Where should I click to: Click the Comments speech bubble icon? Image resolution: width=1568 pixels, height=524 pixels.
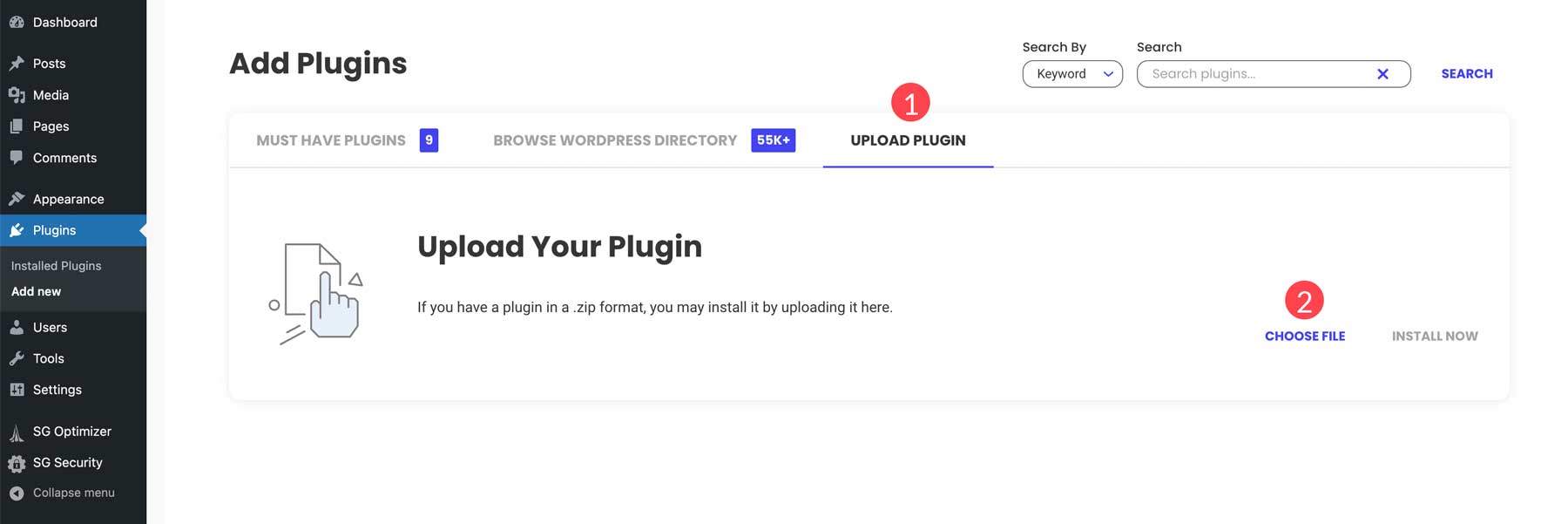click(x=17, y=158)
